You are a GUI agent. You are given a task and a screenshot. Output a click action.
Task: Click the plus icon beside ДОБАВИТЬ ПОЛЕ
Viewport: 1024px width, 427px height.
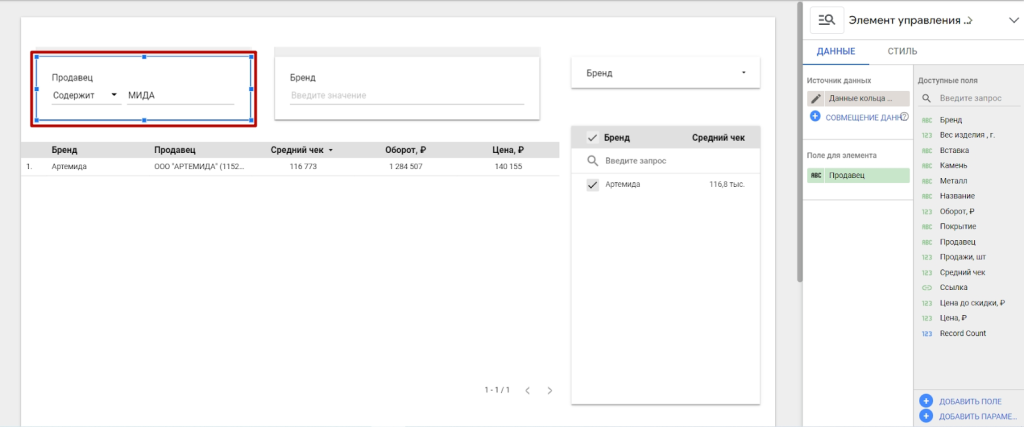pos(926,400)
